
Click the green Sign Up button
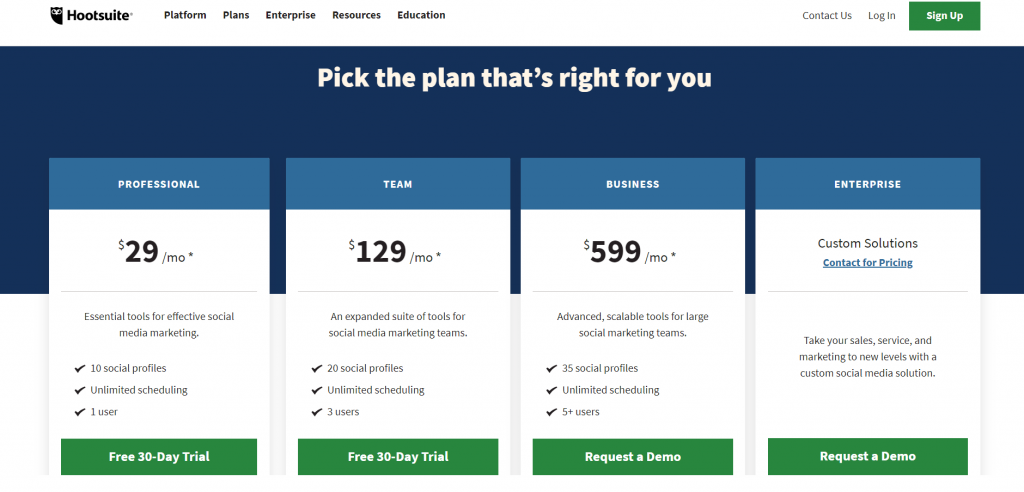[x=944, y=16]
